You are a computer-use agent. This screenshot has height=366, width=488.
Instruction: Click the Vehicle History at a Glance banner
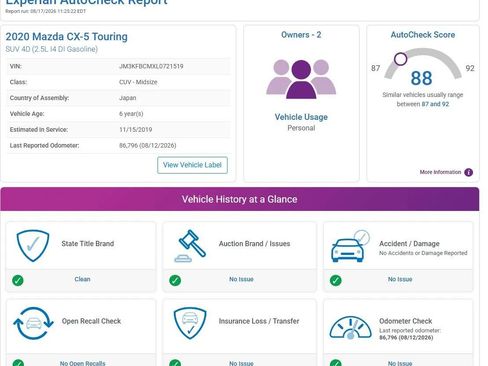tap(240, 199)
